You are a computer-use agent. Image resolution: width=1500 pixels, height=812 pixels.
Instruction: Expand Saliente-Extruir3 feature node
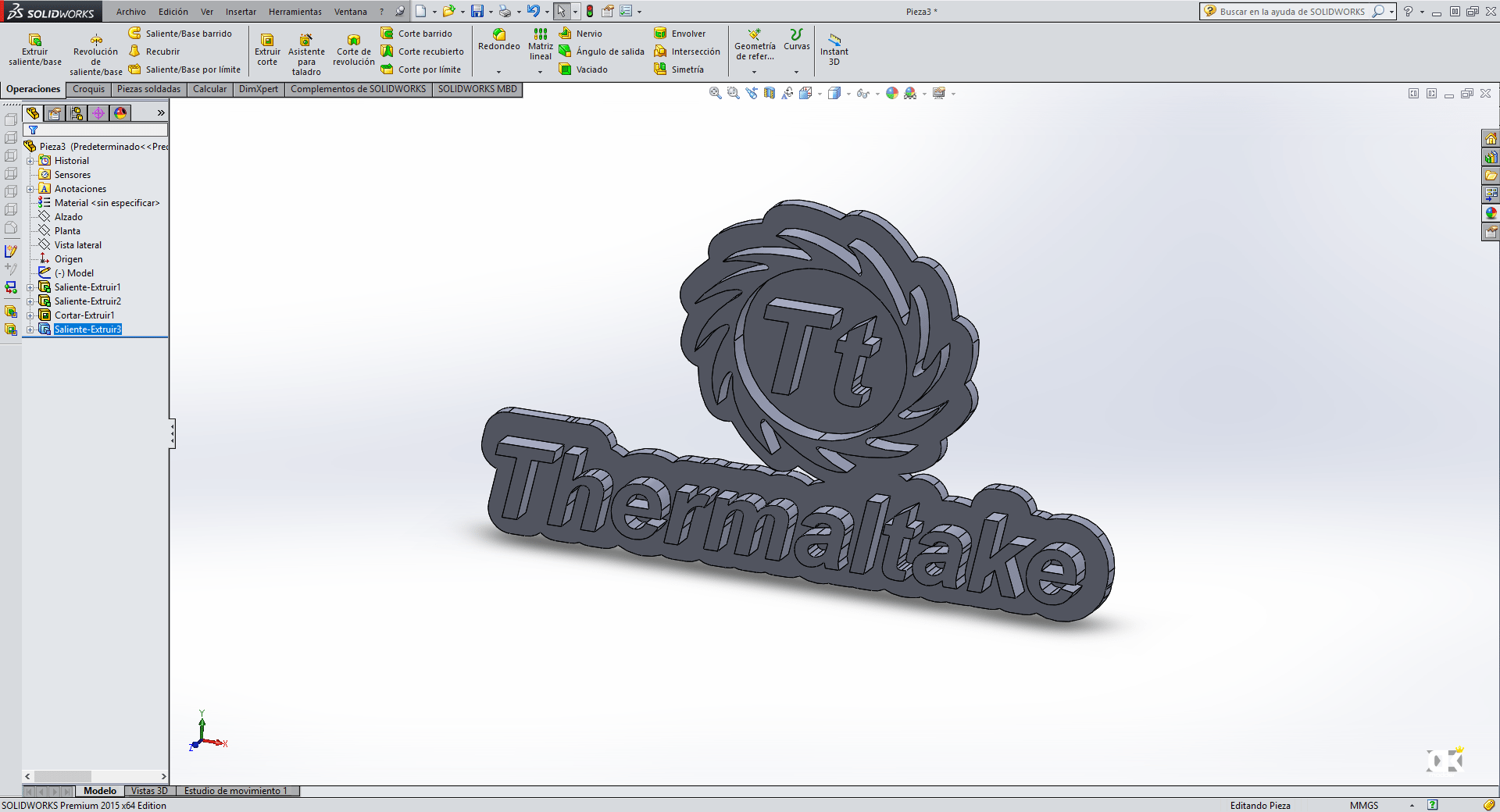(30, 329)
